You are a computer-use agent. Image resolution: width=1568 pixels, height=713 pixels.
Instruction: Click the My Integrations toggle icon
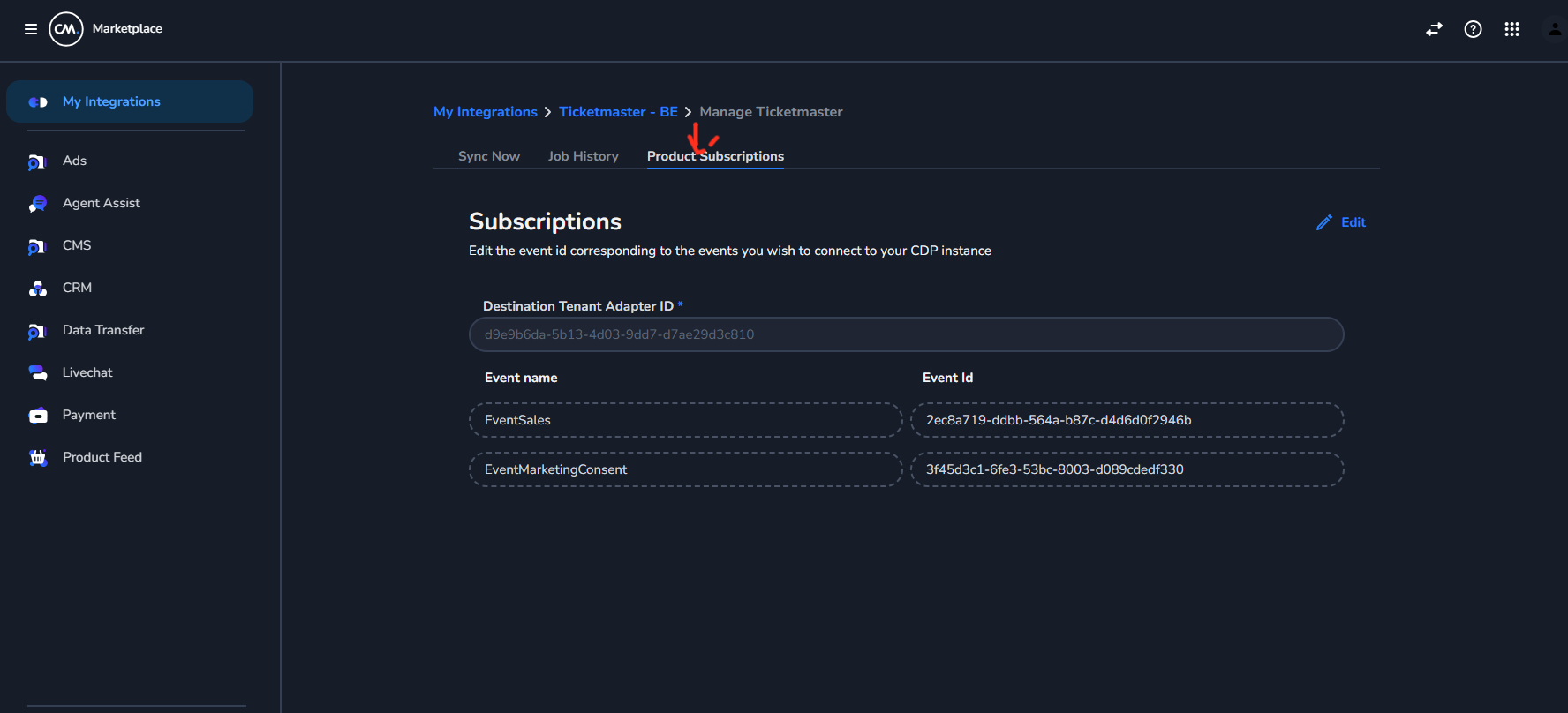coord(38,102)
